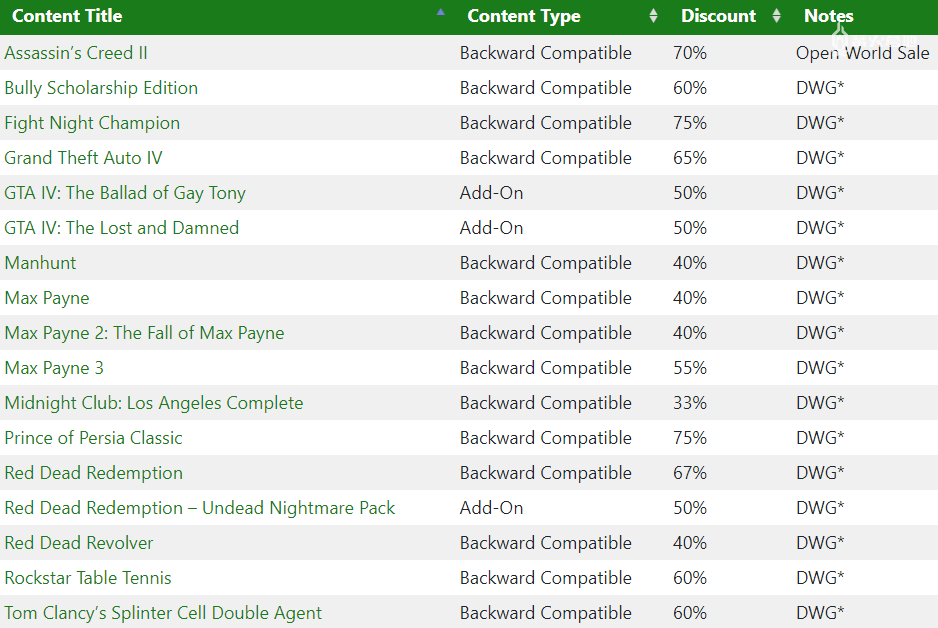Open Tom Clancy's Splinter Cell Double Agent
This screenshot has width=938, height=628.
tap(163, 613)
